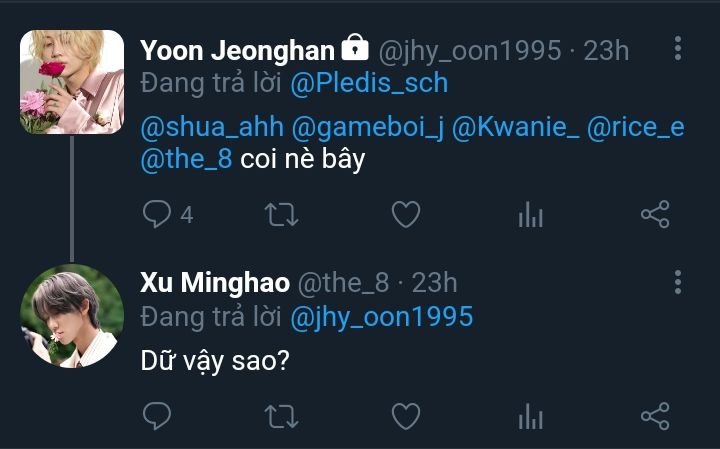View analytics for Yoon Jeonghan's tweet
Viewport: 720px width, 449px height.
(530, 214)
